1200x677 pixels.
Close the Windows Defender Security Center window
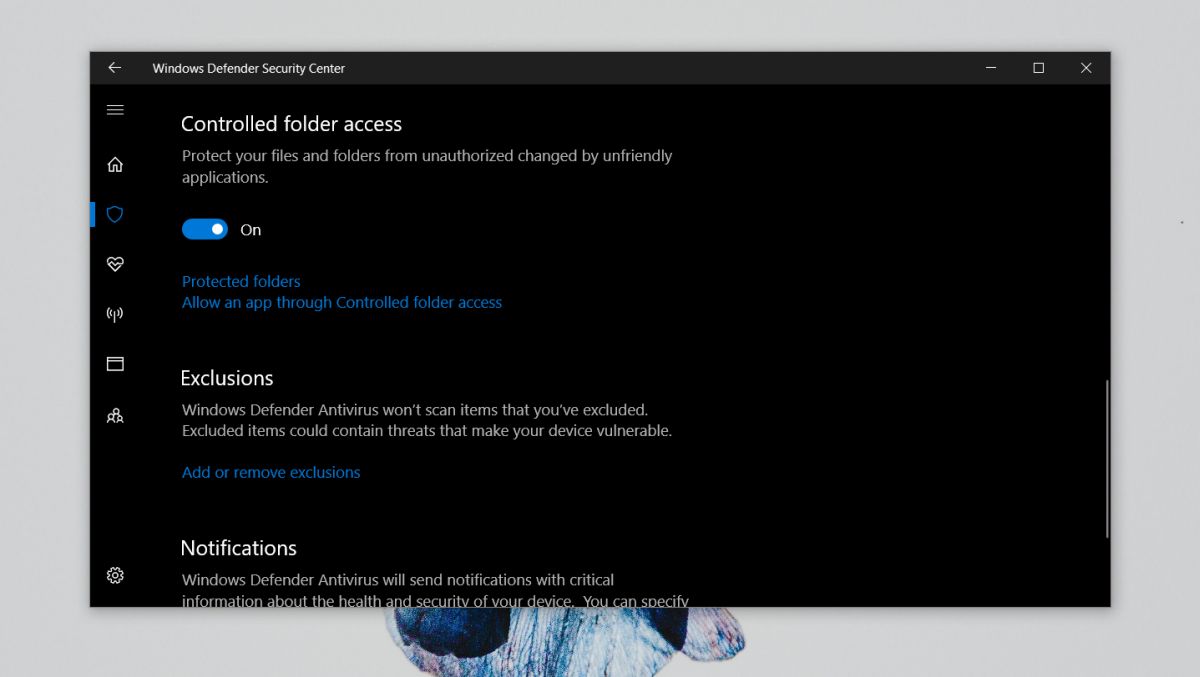click(1086, 68)
